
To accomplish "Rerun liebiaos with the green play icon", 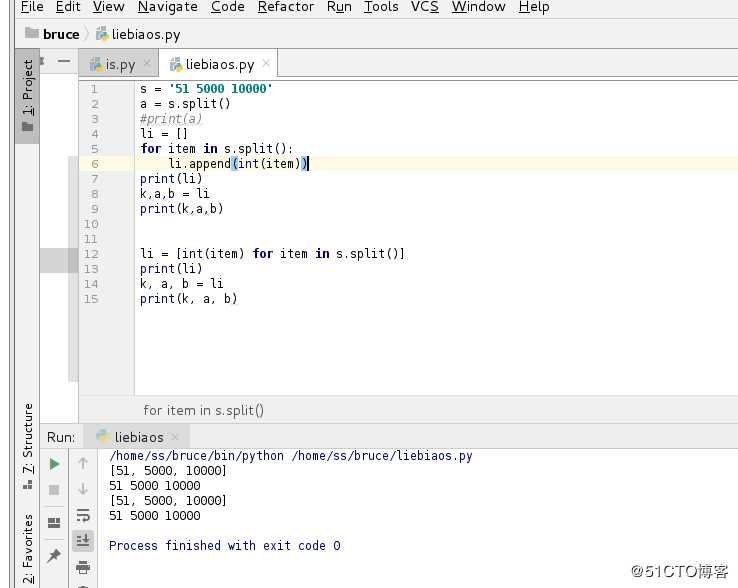I will pyautogui.click(x=54, y=464).
